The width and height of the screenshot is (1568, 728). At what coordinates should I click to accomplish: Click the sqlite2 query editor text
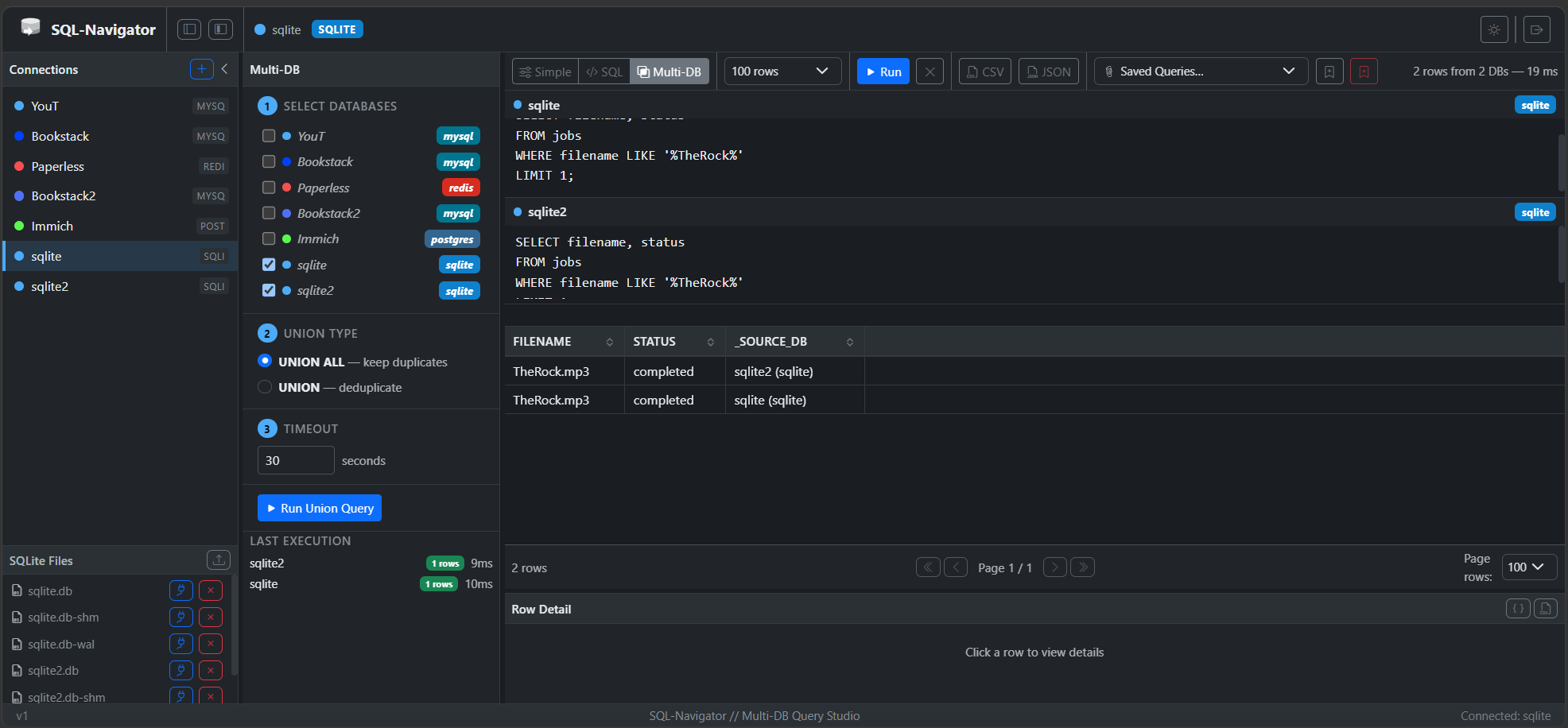(x=1030, y=265)
